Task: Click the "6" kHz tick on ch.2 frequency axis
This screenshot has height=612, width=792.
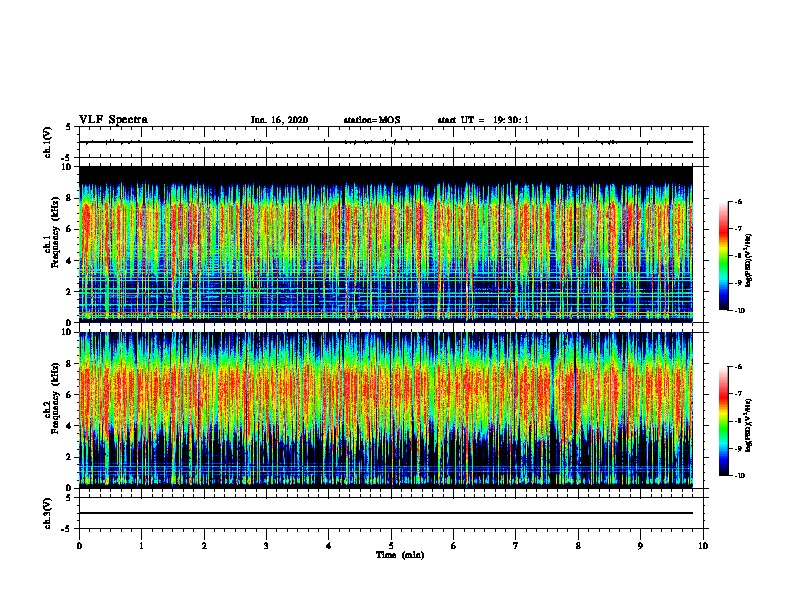Action: [x=69, y=395]
